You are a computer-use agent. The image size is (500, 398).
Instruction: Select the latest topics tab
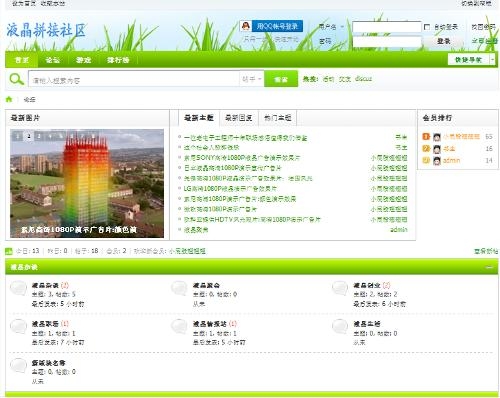tap(199, 118)
